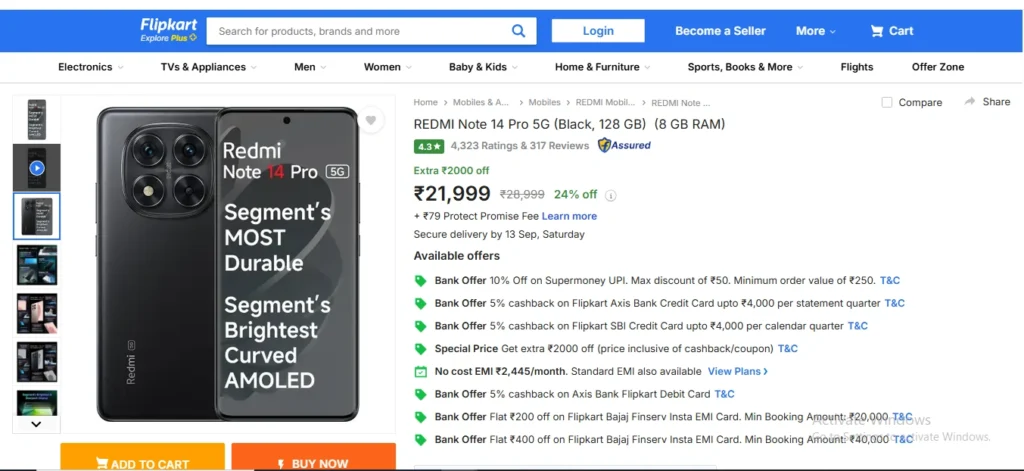This screenshot has width=1024, height=471.
Task: Expand the More dropdown in header
Action: click(815, 31)
